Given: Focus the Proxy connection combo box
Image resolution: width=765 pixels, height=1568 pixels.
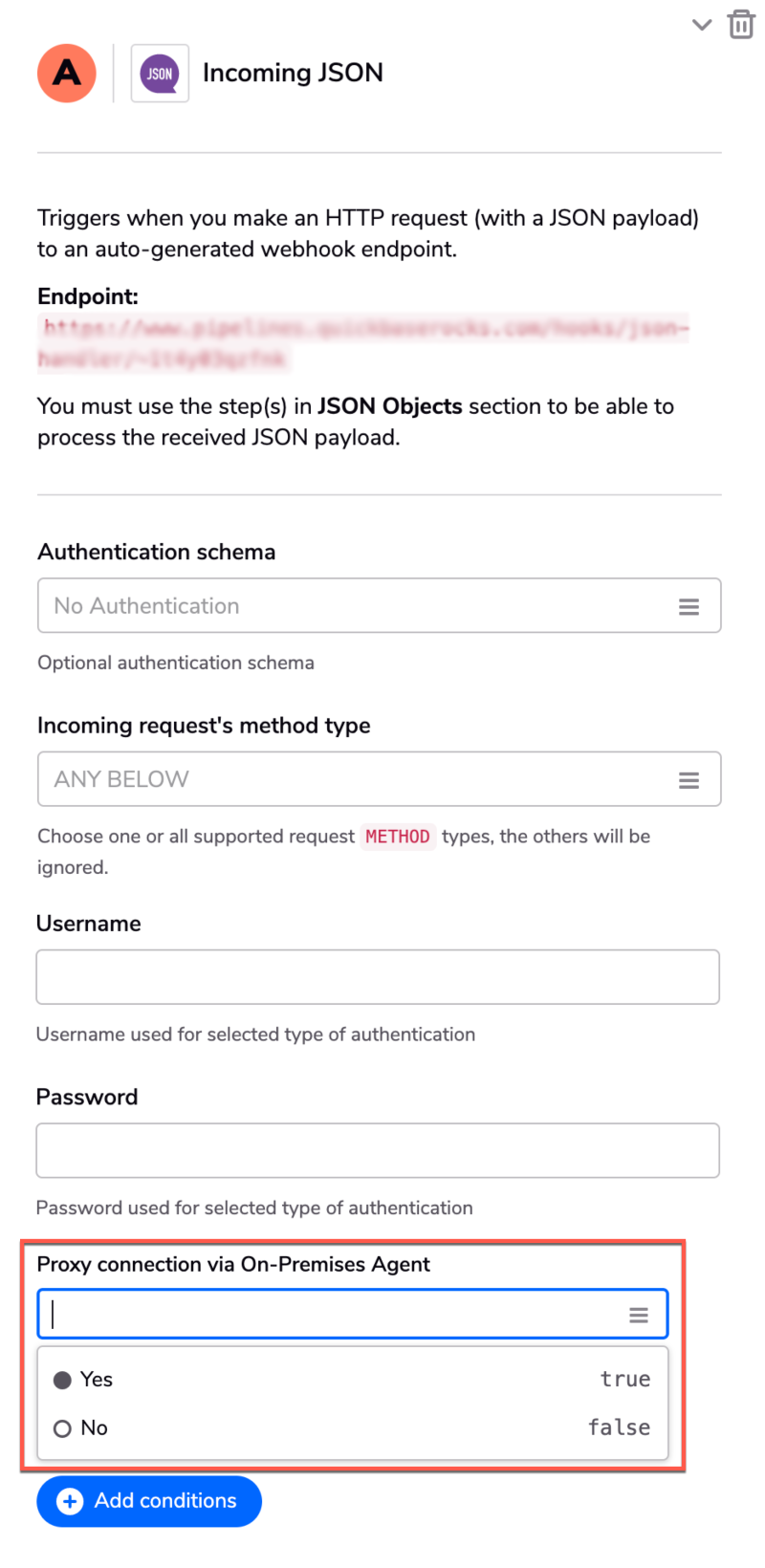Looking at the screenshot, I should click(353, 1315).
